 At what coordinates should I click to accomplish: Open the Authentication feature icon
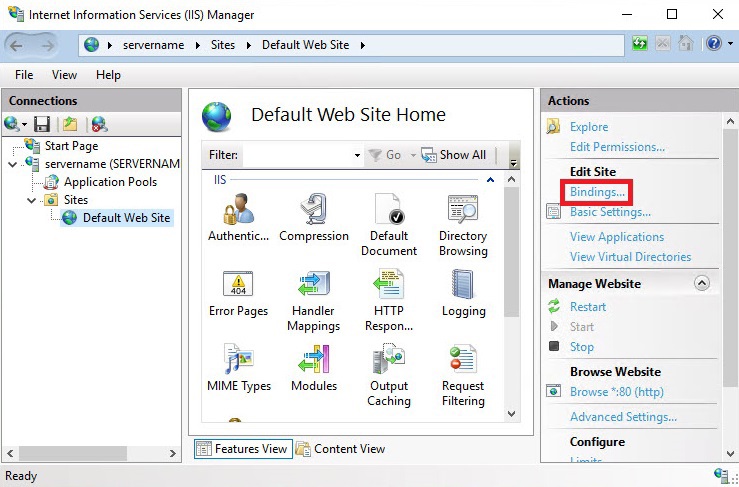tap(238, 209)
